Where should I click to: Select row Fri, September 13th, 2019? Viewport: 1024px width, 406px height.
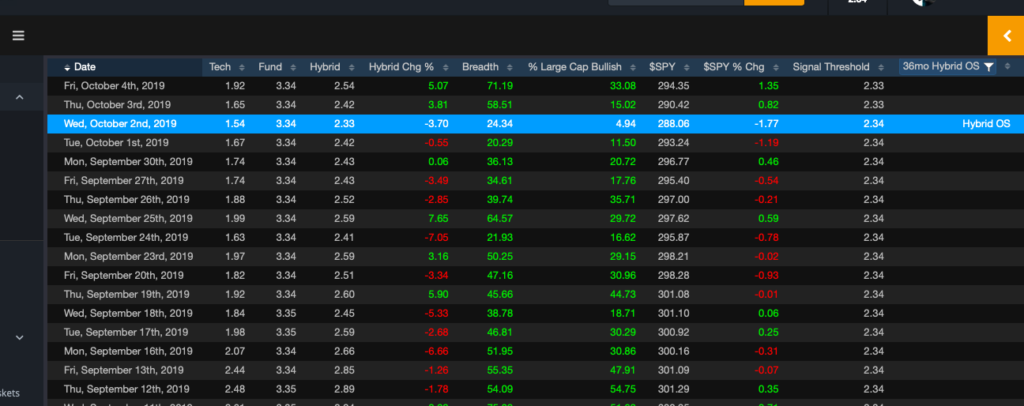[x=535, y=370]
